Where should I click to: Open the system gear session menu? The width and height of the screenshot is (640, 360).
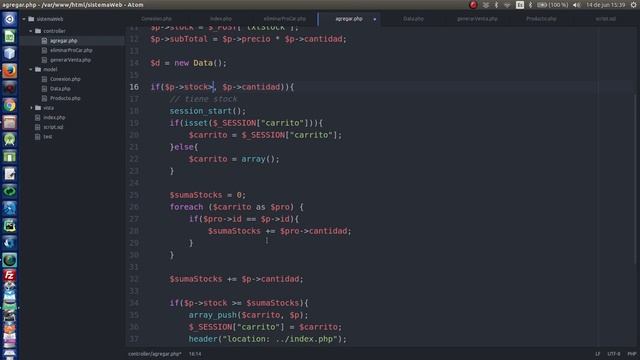tap(633, 5)
